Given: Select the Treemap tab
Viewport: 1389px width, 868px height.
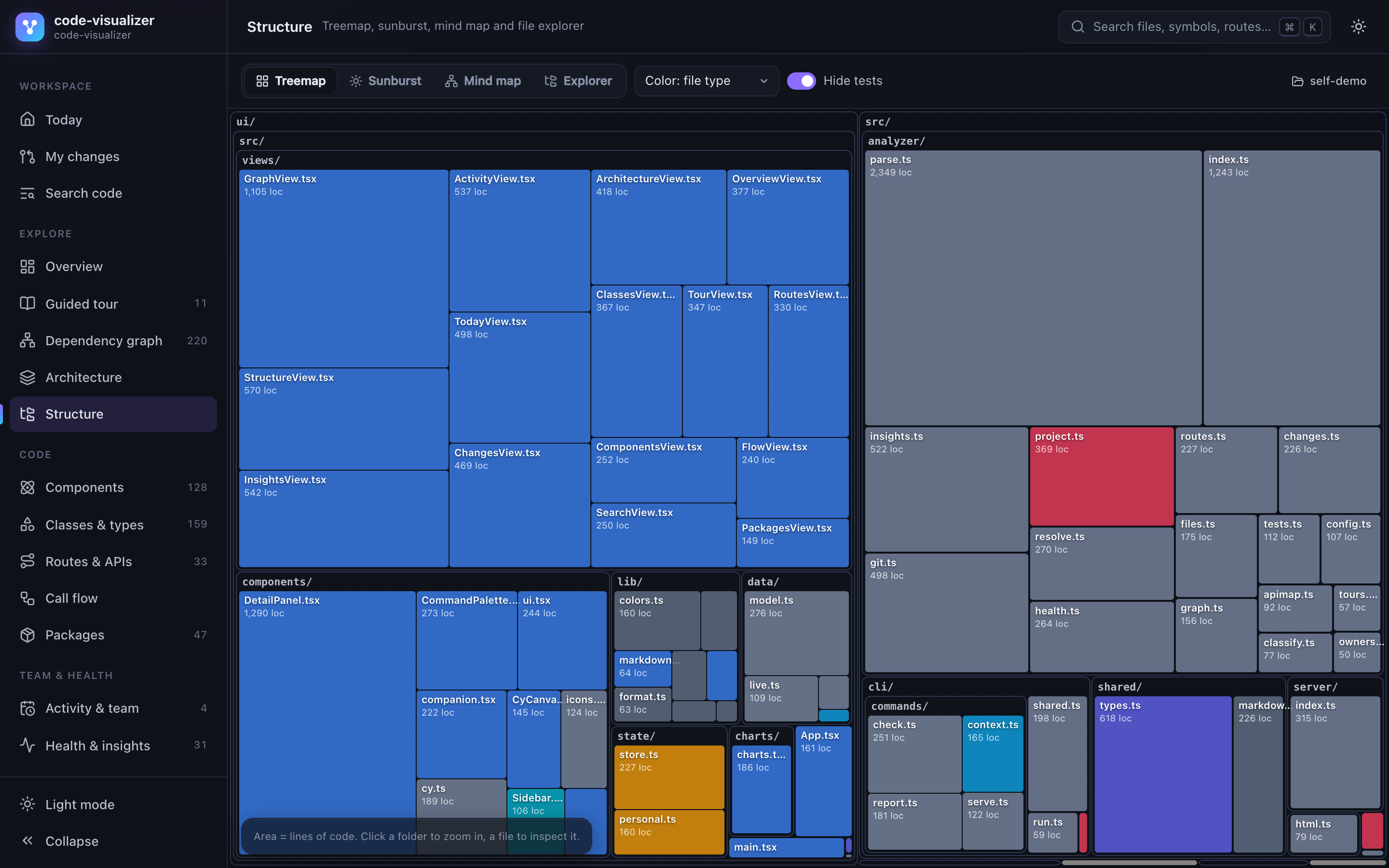Looking at the screenshot, I should tap(290, 81).
